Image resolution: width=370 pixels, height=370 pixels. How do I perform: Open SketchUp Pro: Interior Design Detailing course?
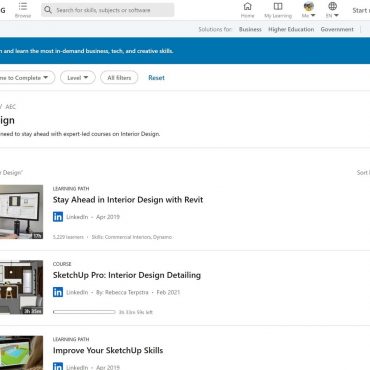pos(127,275)
